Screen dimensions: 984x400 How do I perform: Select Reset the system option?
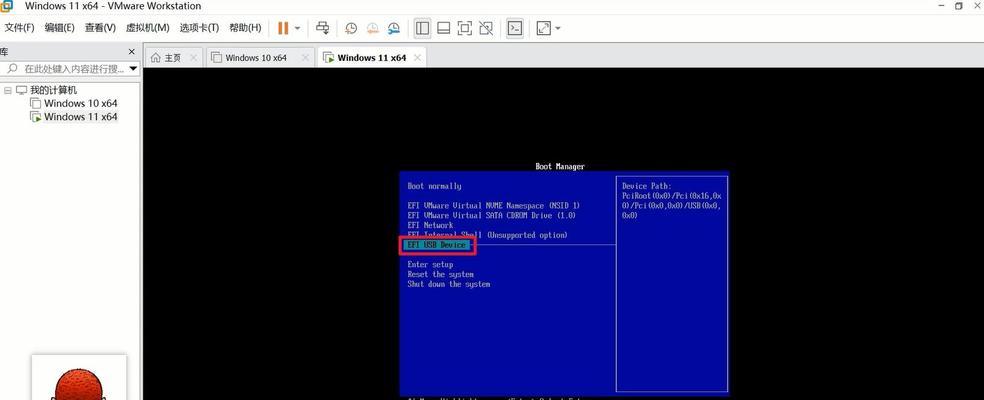[x=441, y=274]
